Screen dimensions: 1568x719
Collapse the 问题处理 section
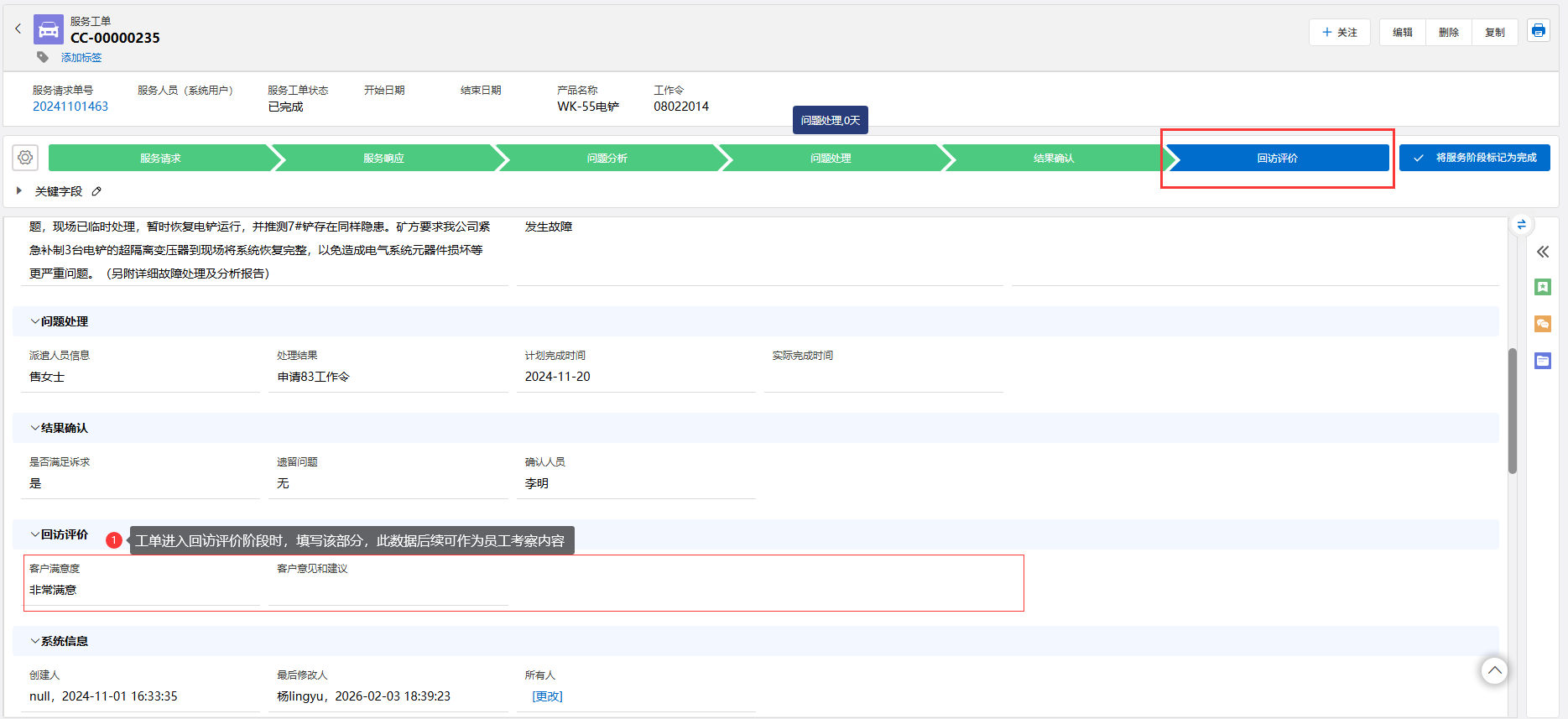(35, 321)
